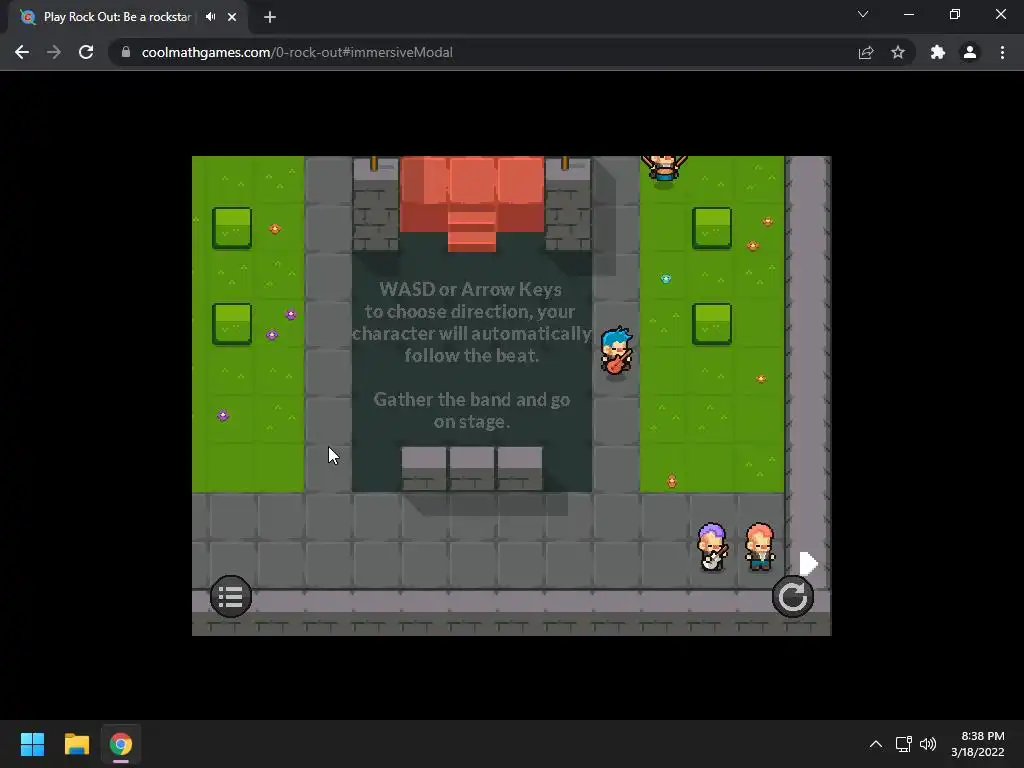Screen dimensions: 1024x768
Task: Click the Chrome icon in the taskbar
Action: (121, 744)
